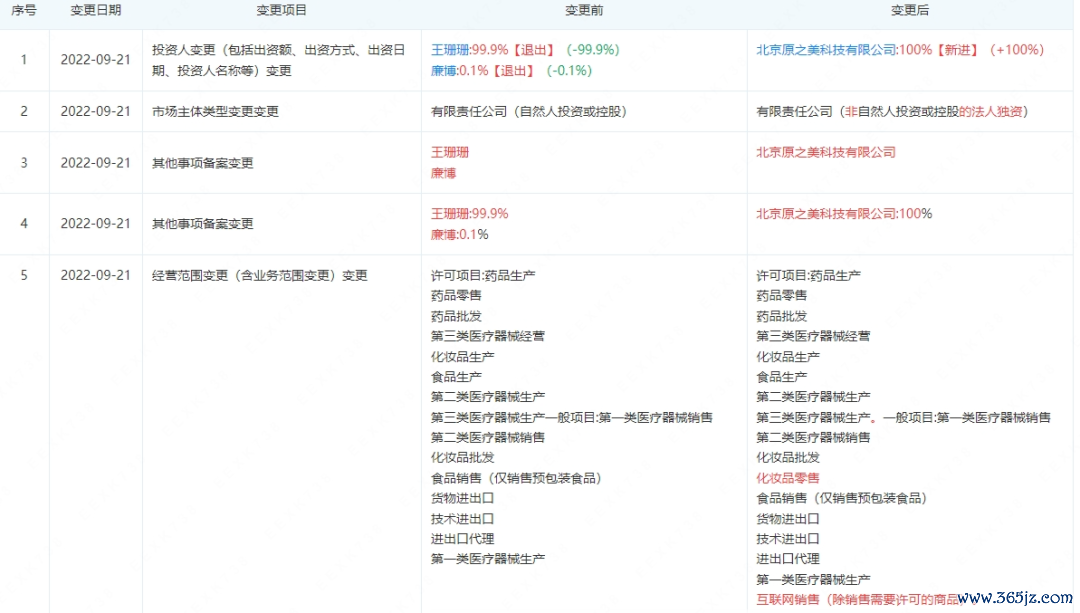Image resolution: width=1080 pixels, height=613 pixels.
Task: Click the 【新进】 tag in row 1
Action: (x=958, y=49)
